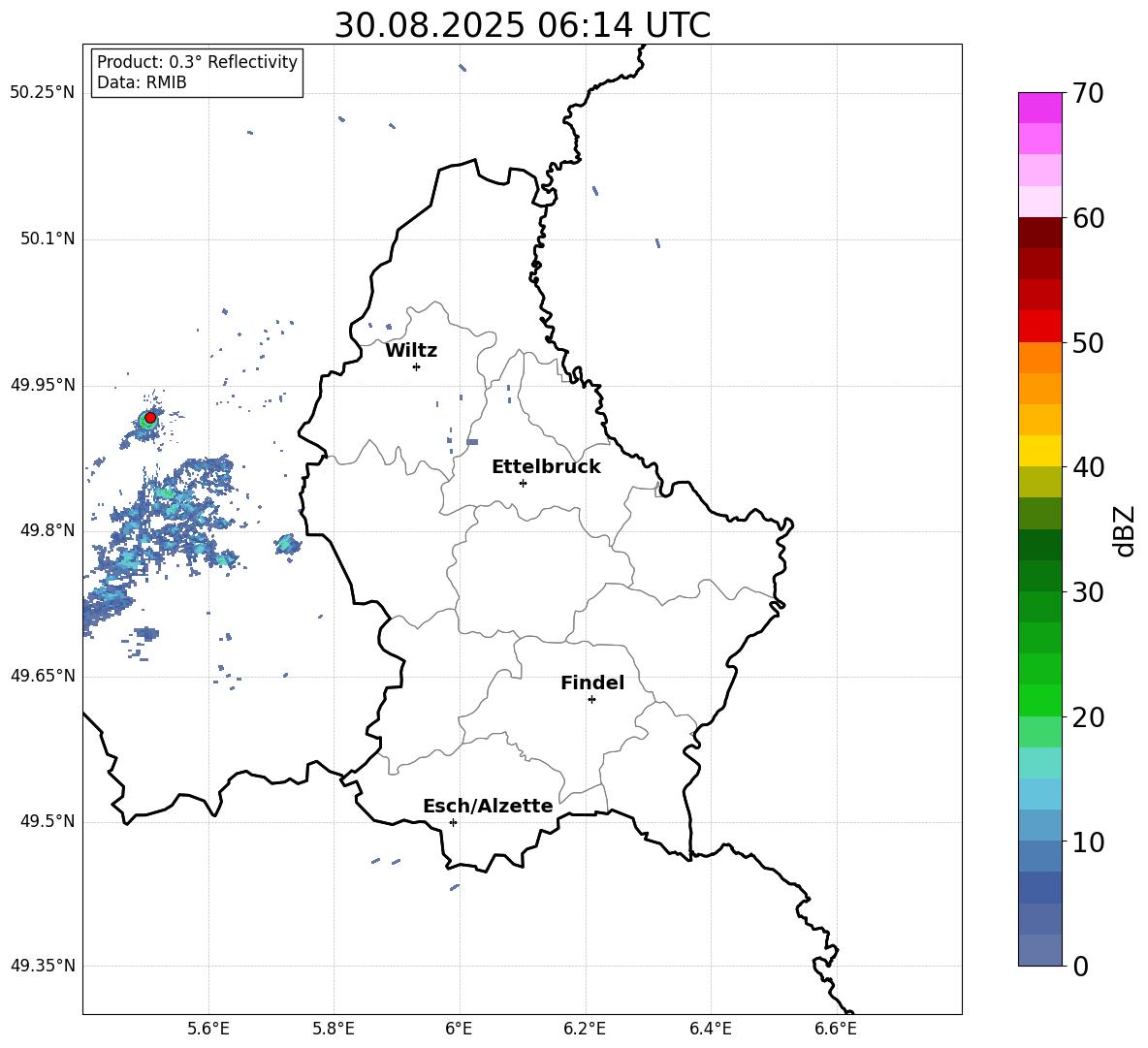Click the Wiltz cross marker
The width and height of the screenshot is (1148, 1048).
click(x=416, y=366)
